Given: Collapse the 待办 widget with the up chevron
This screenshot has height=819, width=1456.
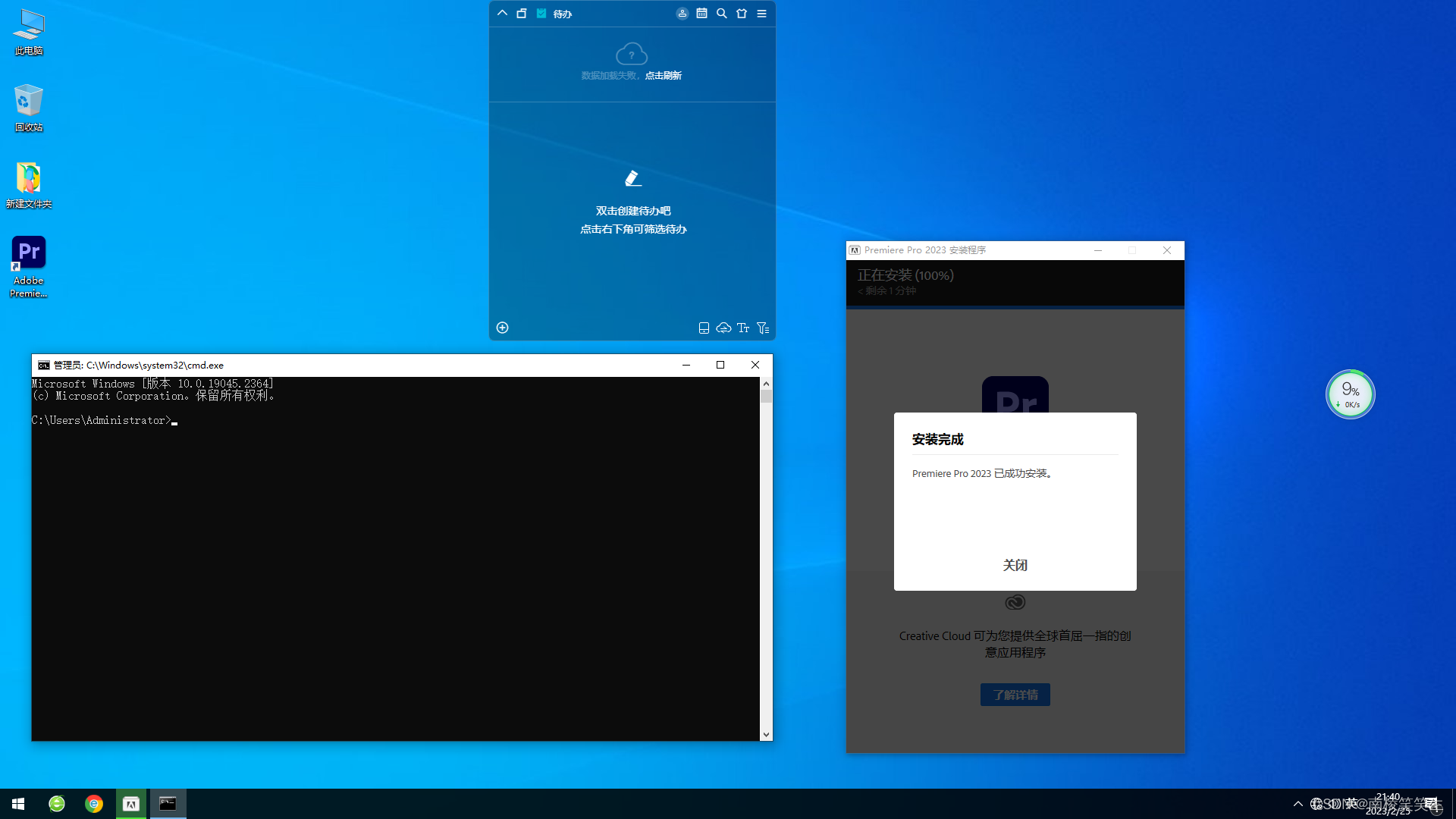Looking at the screenshot, I should [x=502, y=14].
